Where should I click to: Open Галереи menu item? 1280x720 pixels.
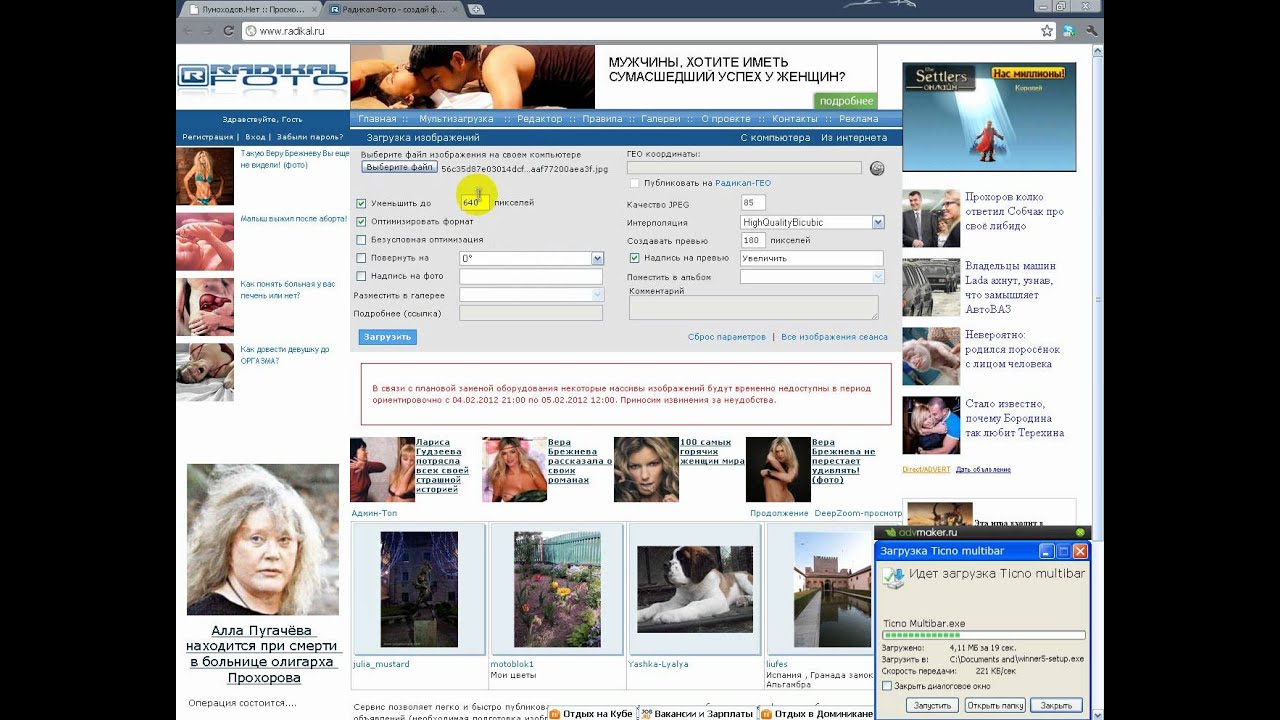click(x=660, y=118)
